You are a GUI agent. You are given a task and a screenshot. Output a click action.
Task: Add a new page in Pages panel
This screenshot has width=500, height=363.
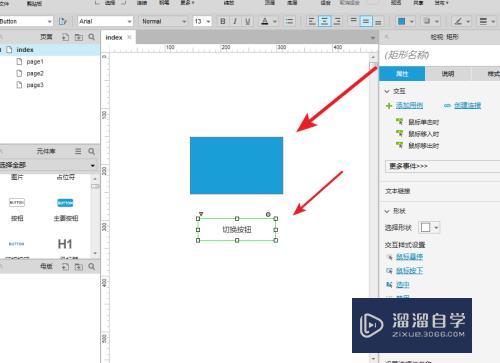coord(65,37)
